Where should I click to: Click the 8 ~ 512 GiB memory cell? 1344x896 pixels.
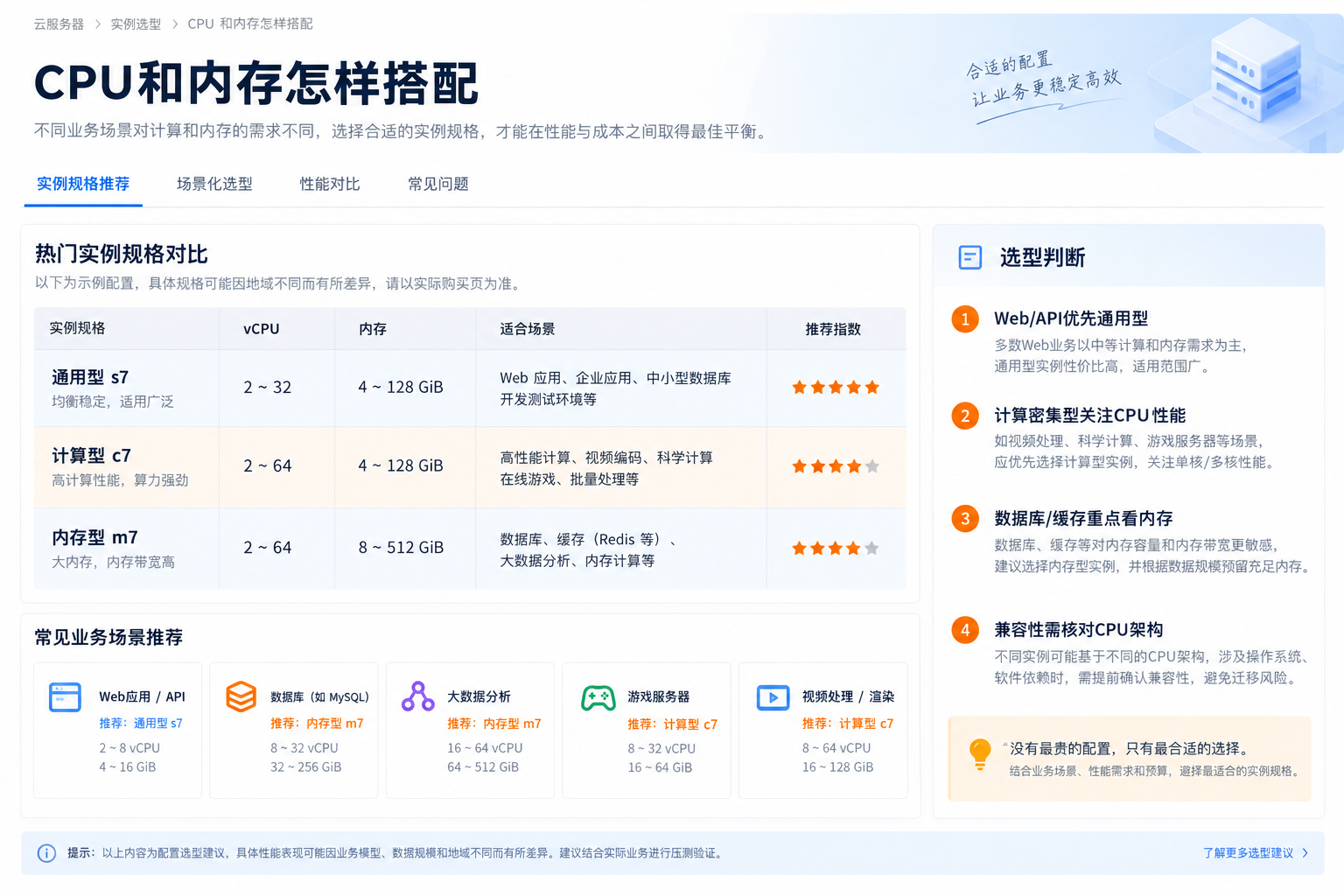pyautogui.click(x=401, y=548)
